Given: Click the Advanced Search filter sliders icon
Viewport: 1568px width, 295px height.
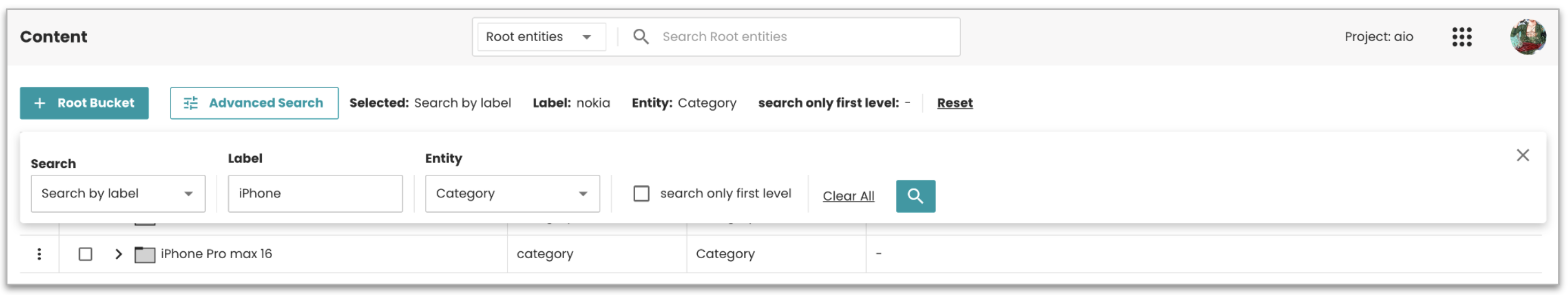Looking at the screenshot, I should click(x=191, y=103).
